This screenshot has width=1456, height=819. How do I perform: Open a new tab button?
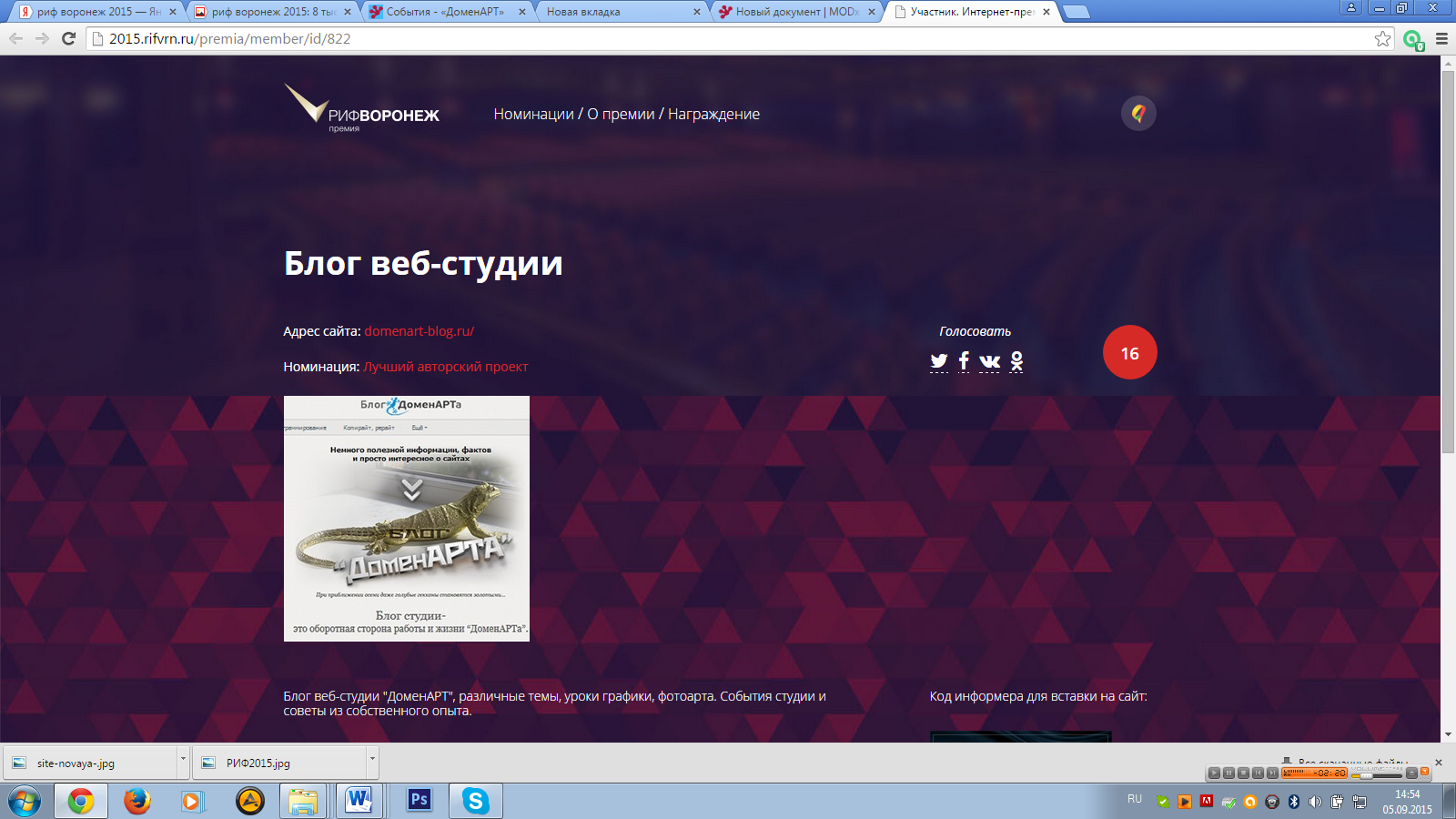(x=1077, y=12)
